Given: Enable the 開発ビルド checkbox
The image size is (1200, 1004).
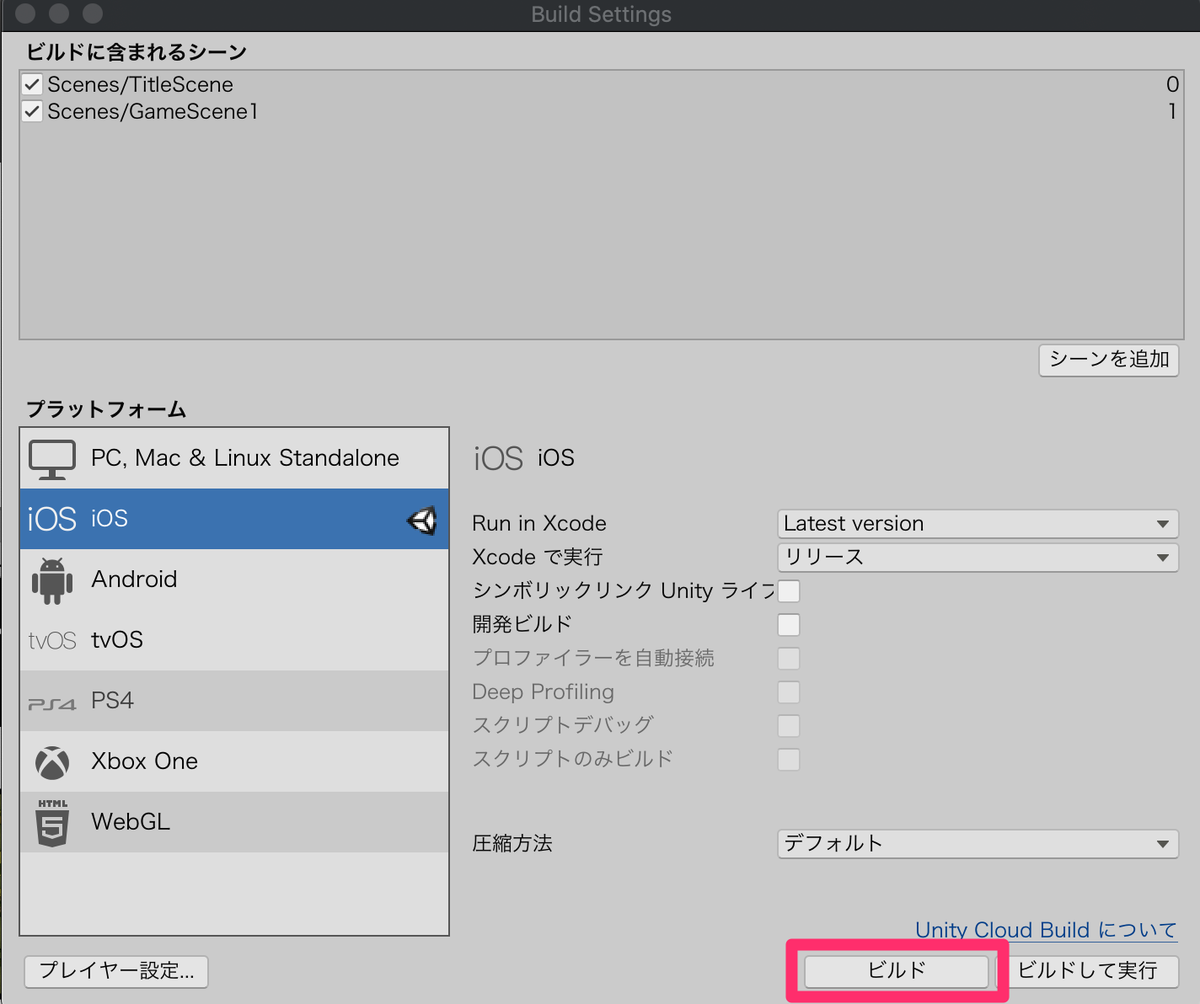Looking at the screenshot, I should click(x=789, y=625).
